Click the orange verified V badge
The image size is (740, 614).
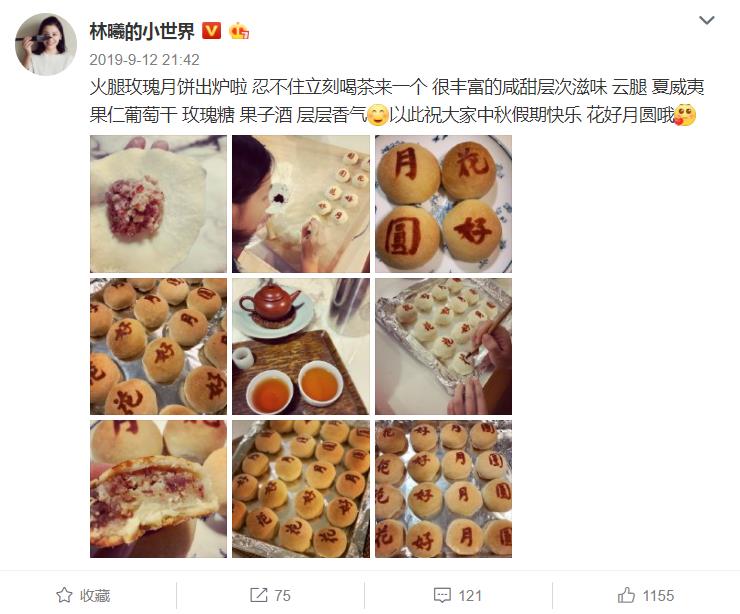click(211, 31)
